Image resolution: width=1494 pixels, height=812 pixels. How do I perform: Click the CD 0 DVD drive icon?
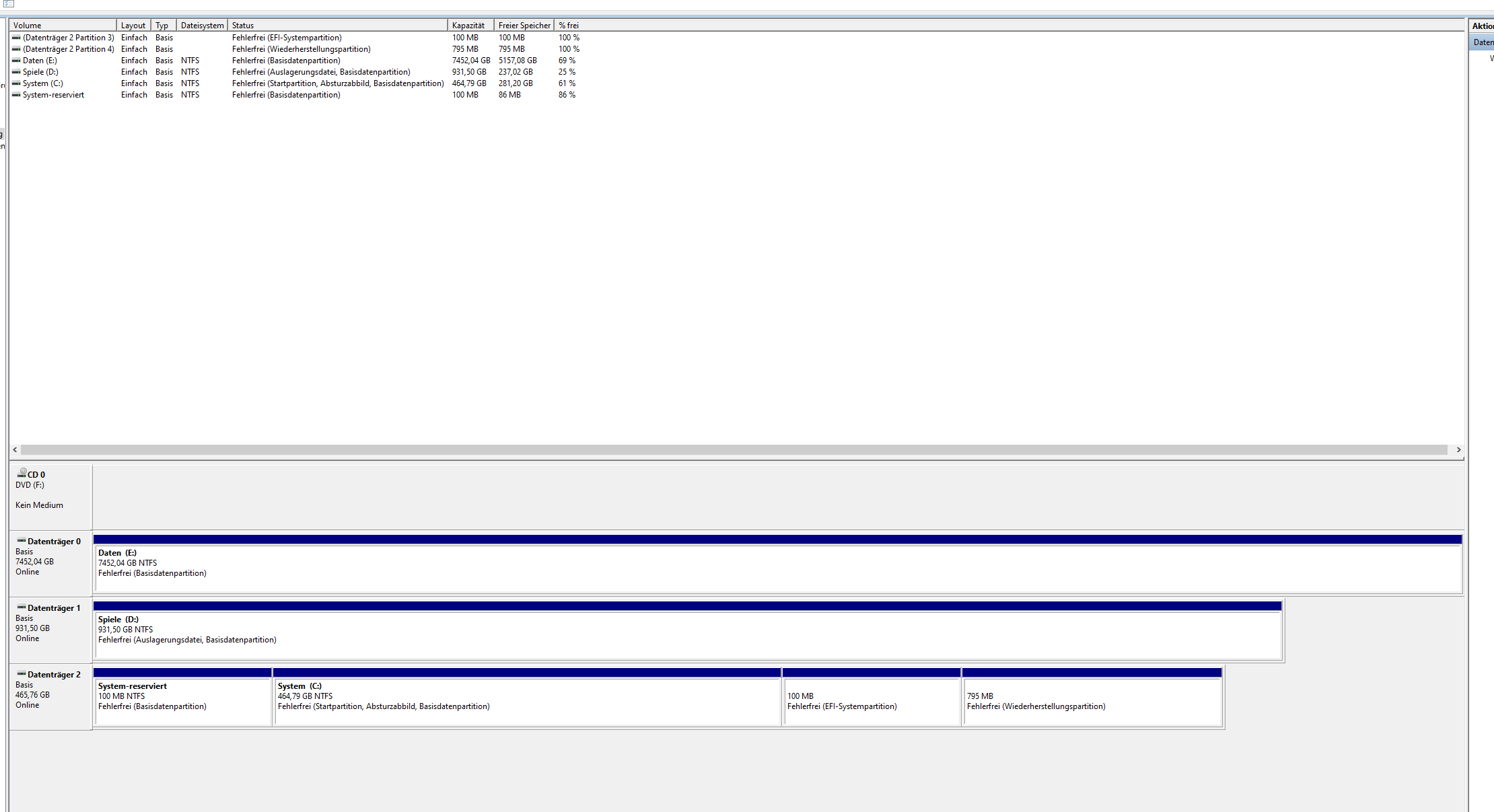(x=22, y=473)
